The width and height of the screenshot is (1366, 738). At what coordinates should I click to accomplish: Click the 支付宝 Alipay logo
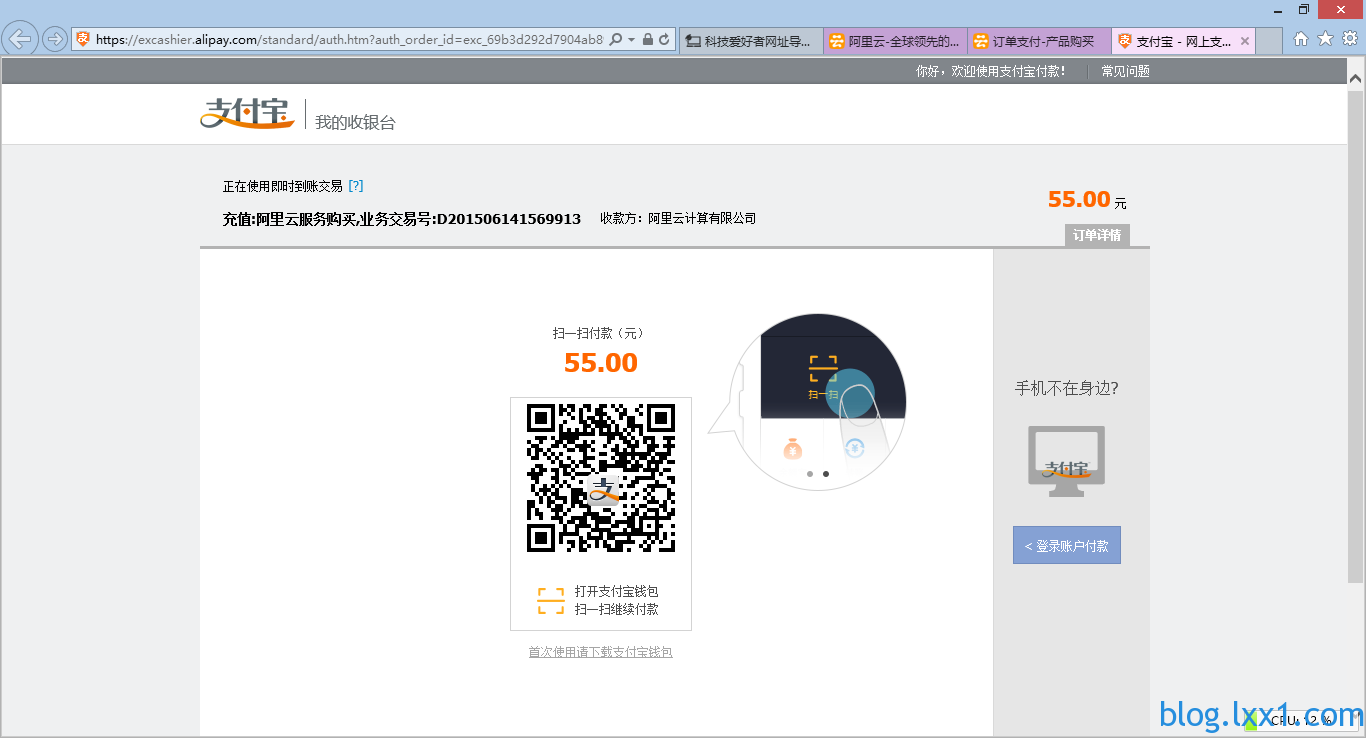247,113
